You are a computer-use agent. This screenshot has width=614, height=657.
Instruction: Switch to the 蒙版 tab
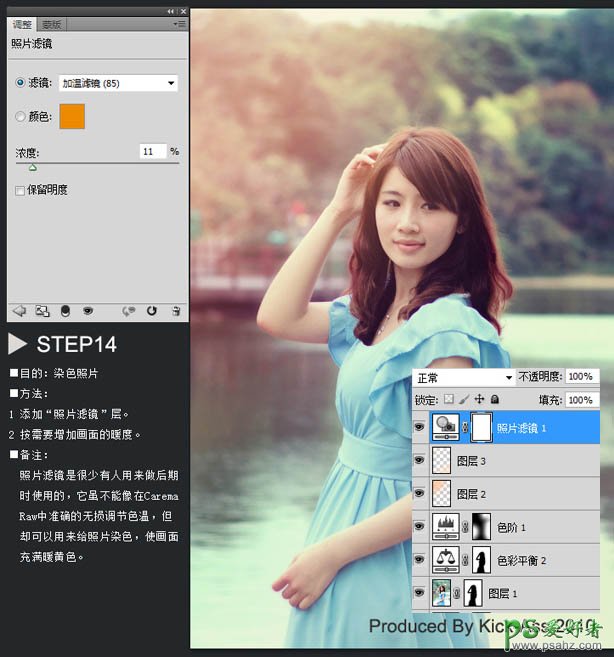tap(51, 23)
